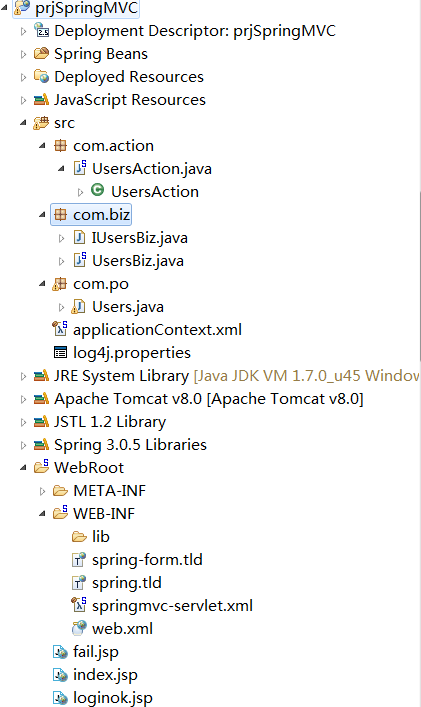The height and width of the screenshot is (707, 421).
Task: Click the index.jsp file icon
Action: click(60, 675)
